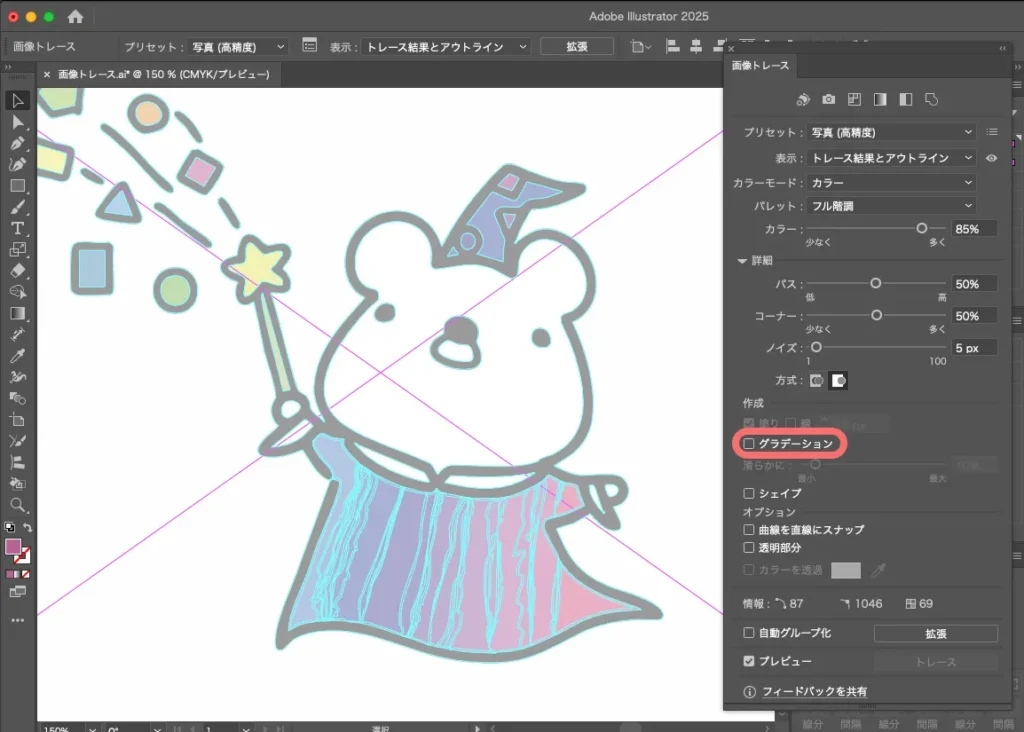Click the Auto-Color preset icon in Image Trace
The image size is (1024, 732).
coord(803,100)
